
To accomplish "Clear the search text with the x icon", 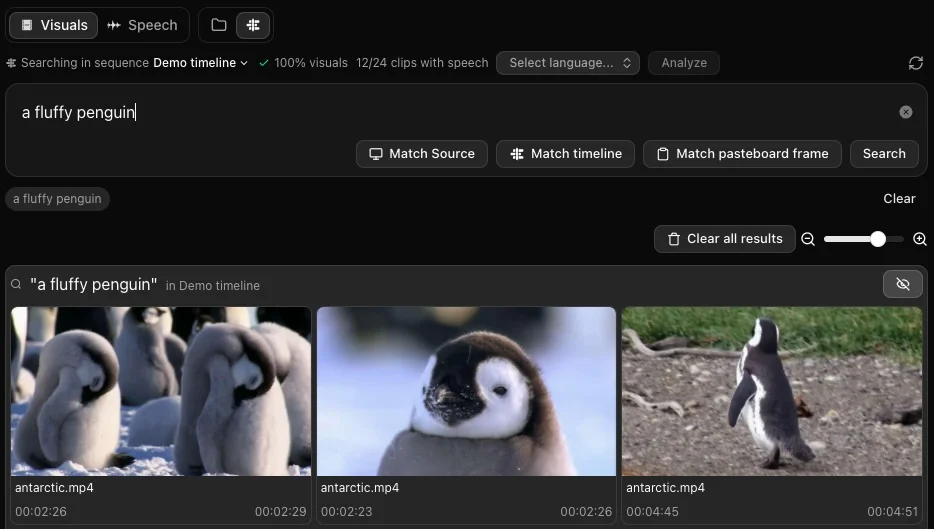I will point(905,112).
